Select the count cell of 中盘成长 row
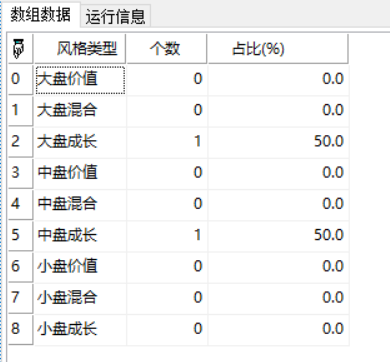This screenshot has width=390, height=362. [x=167, y=235]
